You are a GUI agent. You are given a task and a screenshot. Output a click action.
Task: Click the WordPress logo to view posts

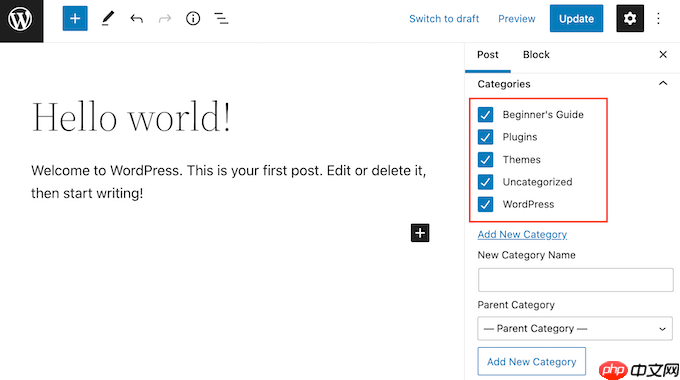21,20
